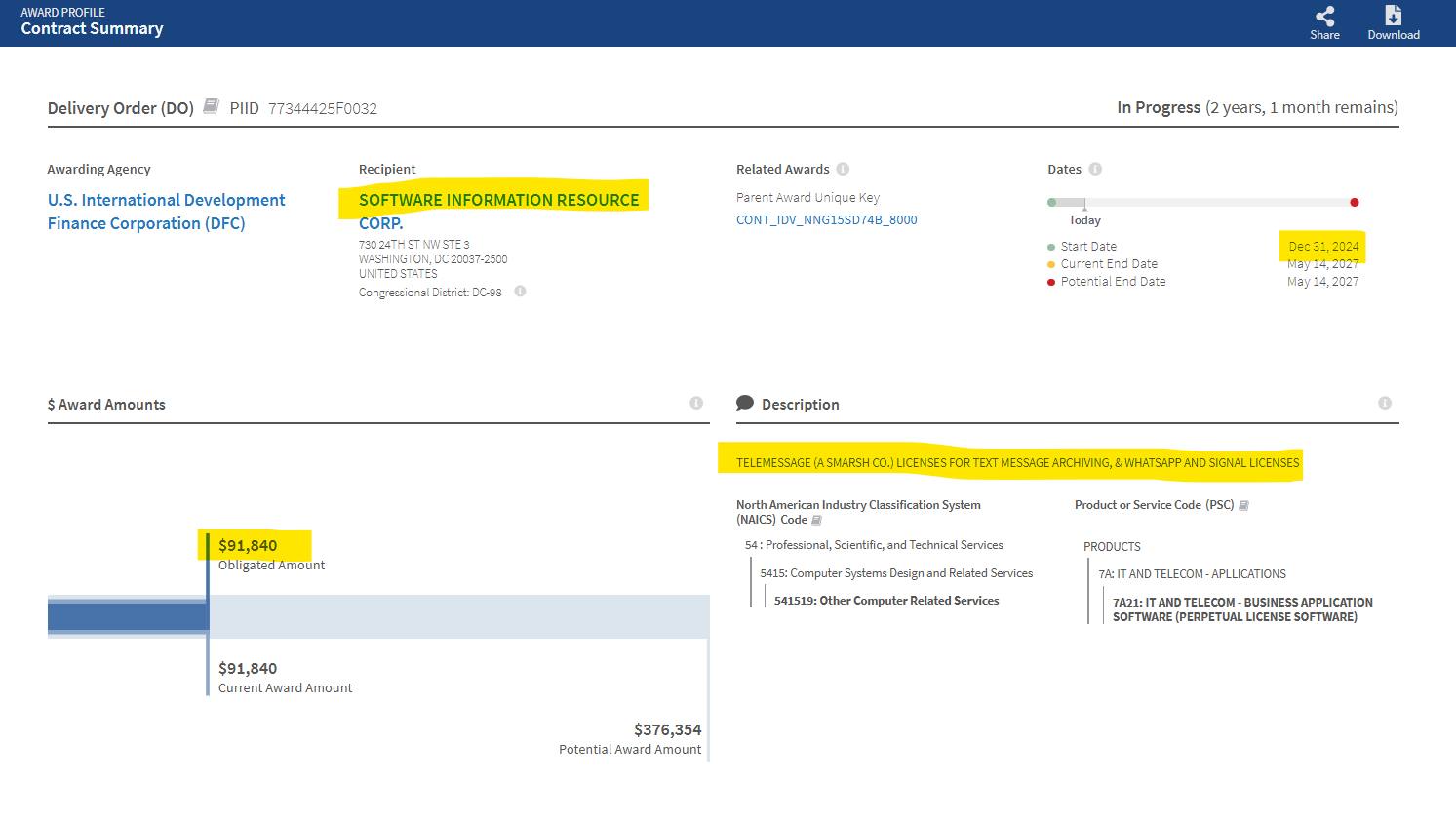Screen dimensions: 1456x823
Task: Click info icon next to Related Awards
Action: (x=843, y=169)
